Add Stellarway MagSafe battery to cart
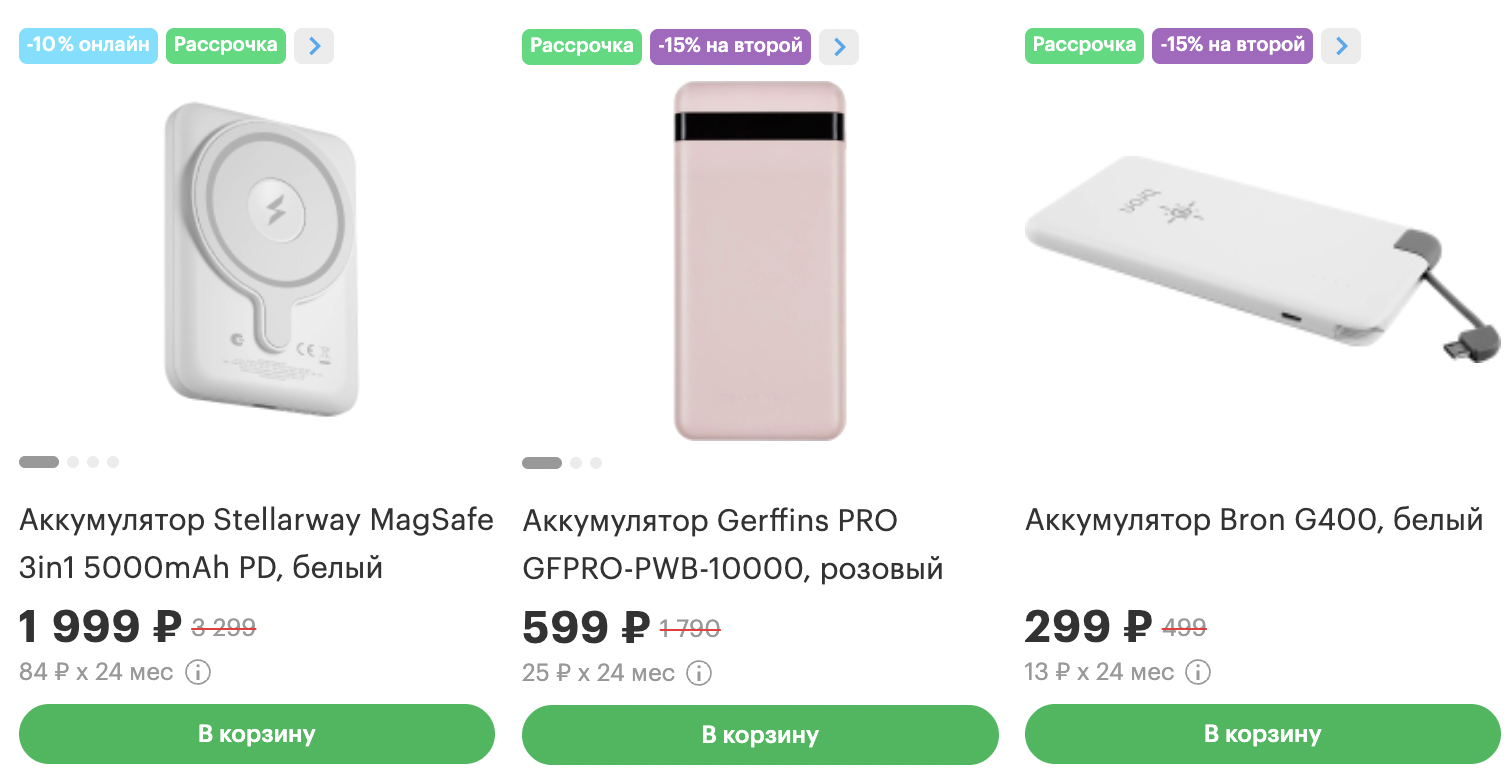Image resolution: width=1510 pixels, height=772 pixels. tap(257, 734)
